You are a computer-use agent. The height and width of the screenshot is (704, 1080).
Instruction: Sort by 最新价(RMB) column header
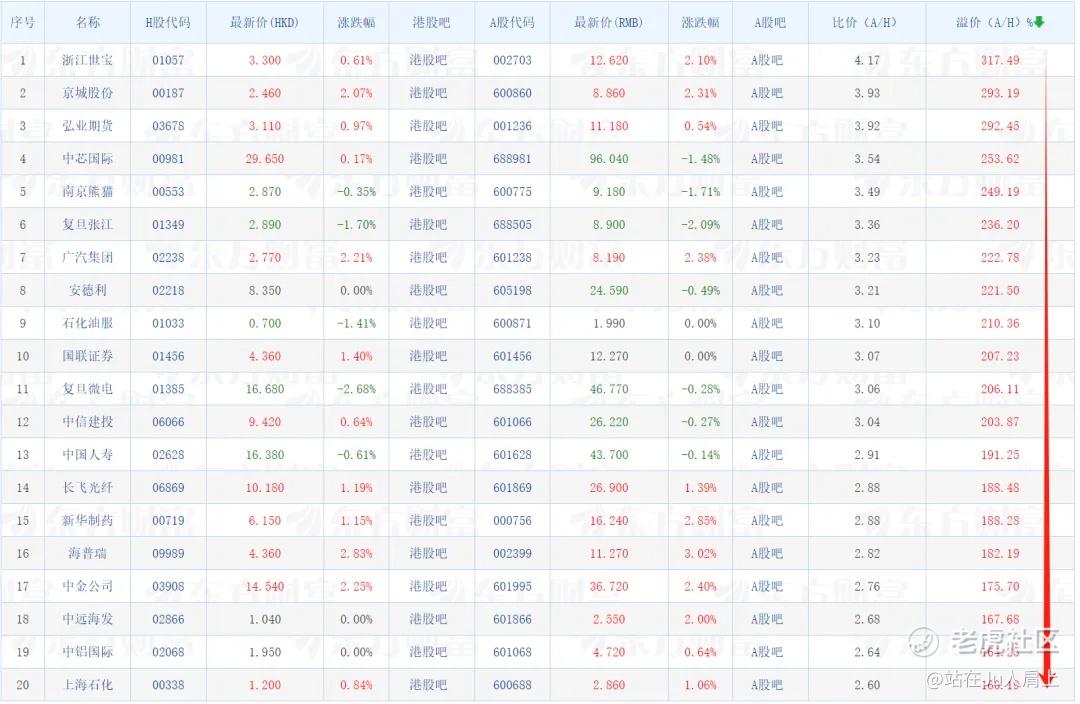pyautogui.click(x=608, y=22)
